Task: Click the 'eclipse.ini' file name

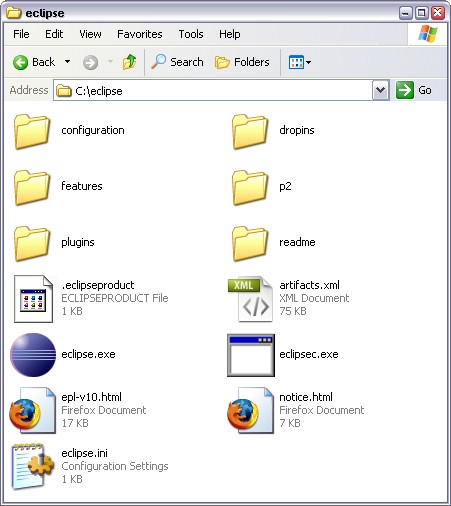Action: 84,453
